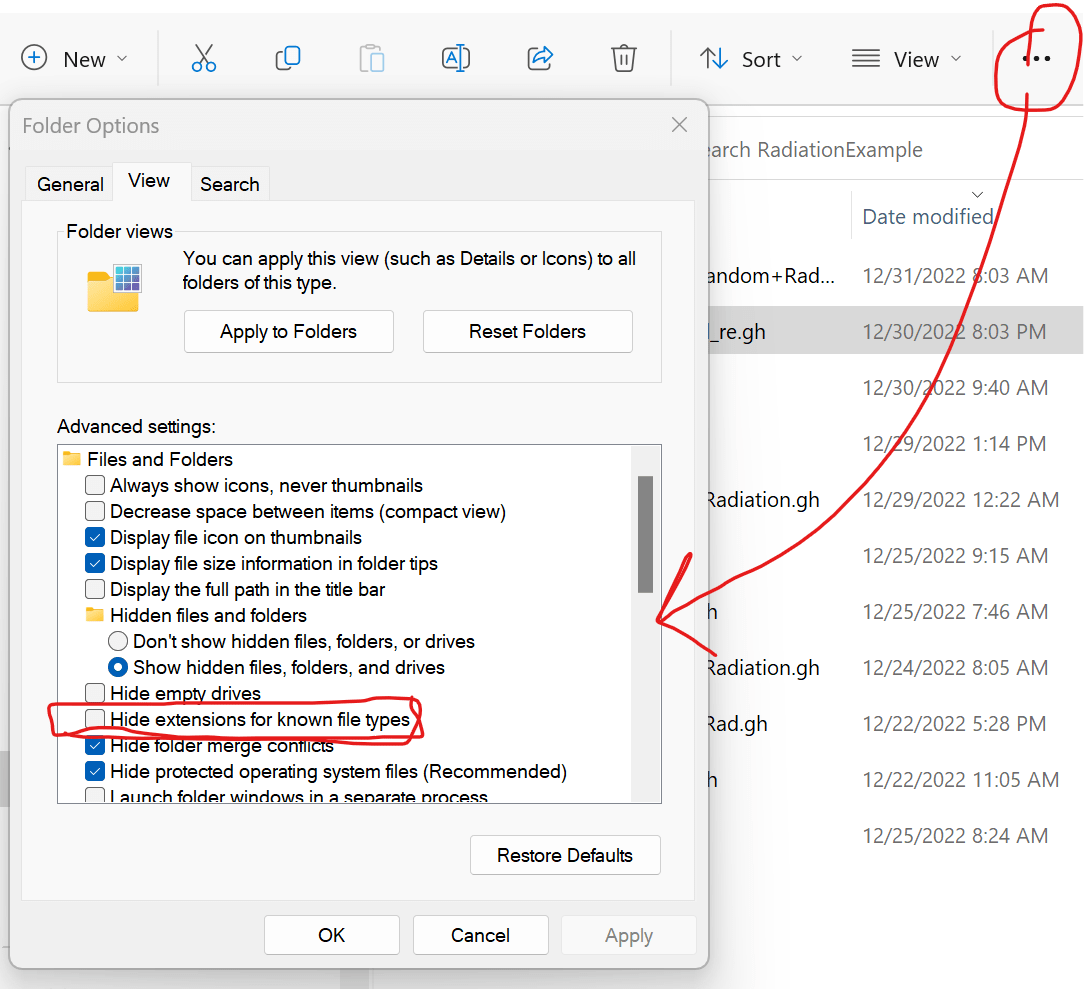Sort by Date modified column header
Image resolution: width=1085 pixels, height=989 pixels.
pyautogui.click(x=928, y=217)
